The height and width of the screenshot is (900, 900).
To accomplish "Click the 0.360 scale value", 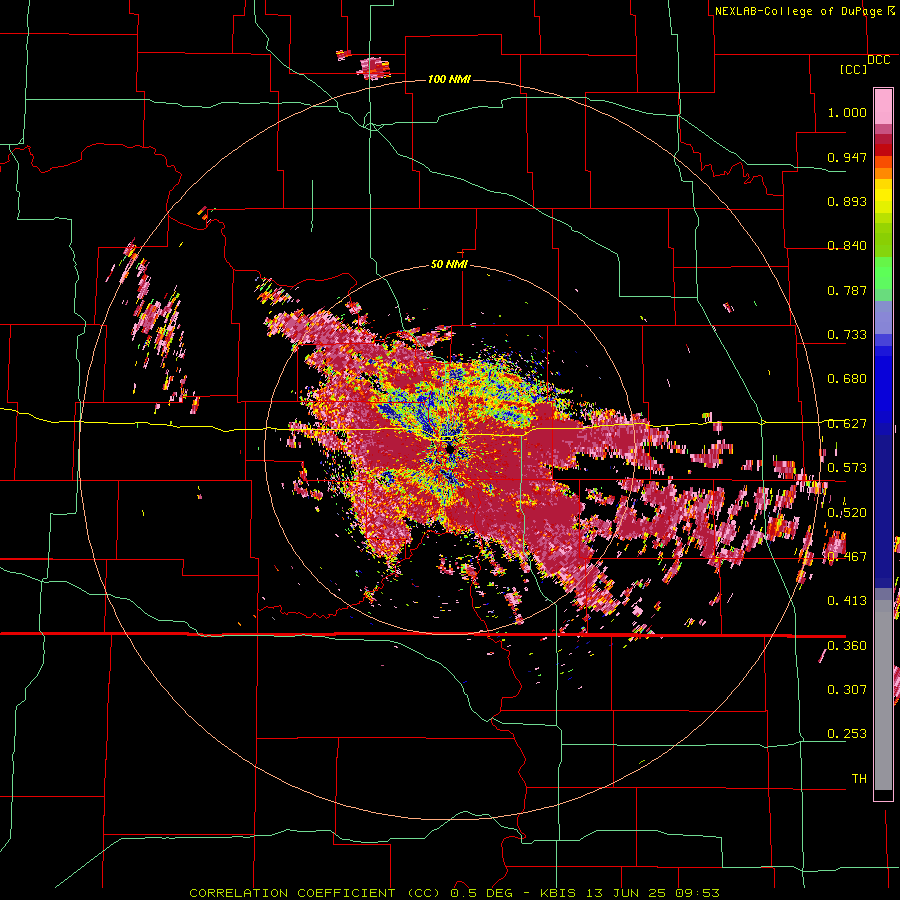I will (847, 646).
